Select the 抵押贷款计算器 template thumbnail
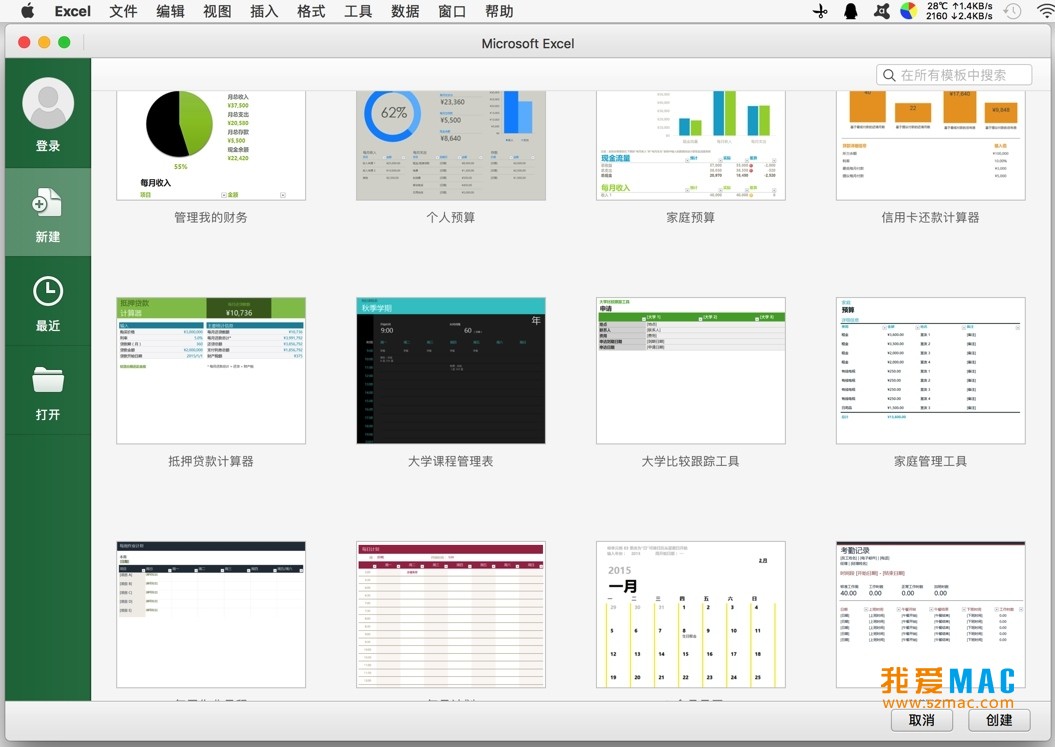 (x=211, y=371)
